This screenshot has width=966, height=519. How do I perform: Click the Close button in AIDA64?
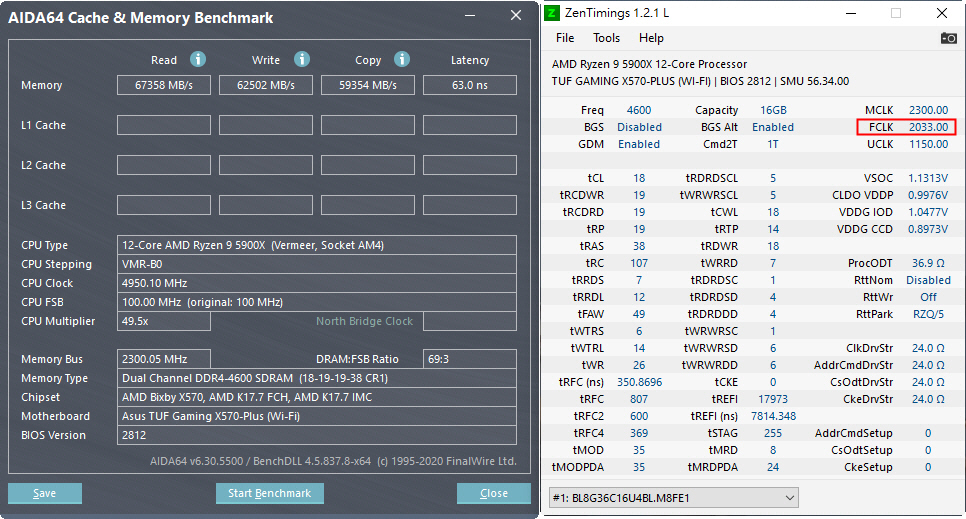[493, 493]
